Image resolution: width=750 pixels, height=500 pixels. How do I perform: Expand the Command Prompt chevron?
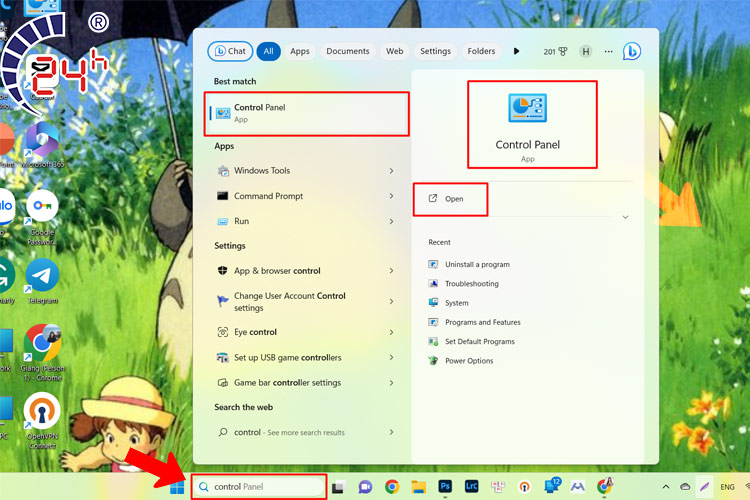point(391,196)
